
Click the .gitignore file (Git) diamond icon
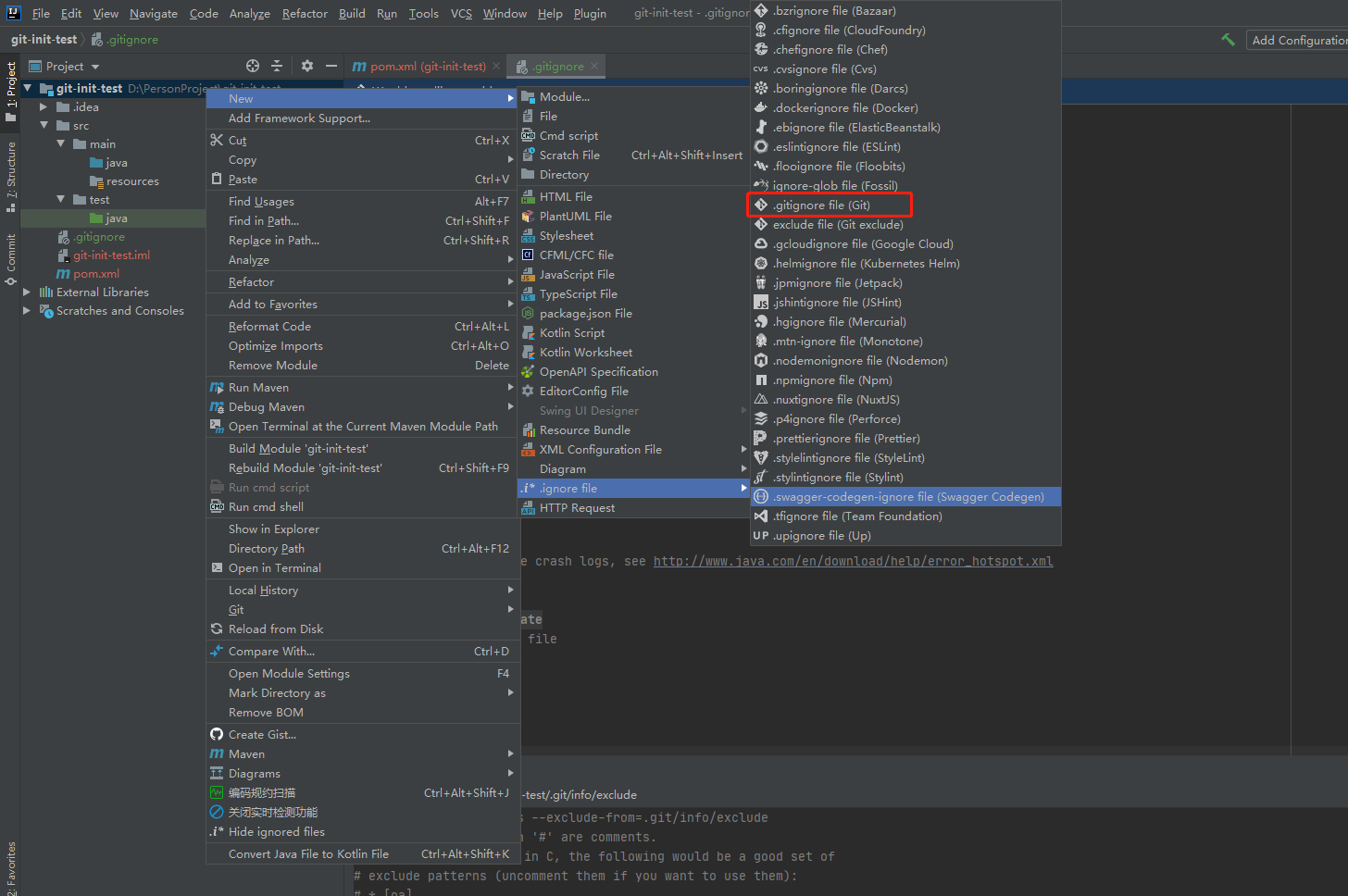pos(761,205)
